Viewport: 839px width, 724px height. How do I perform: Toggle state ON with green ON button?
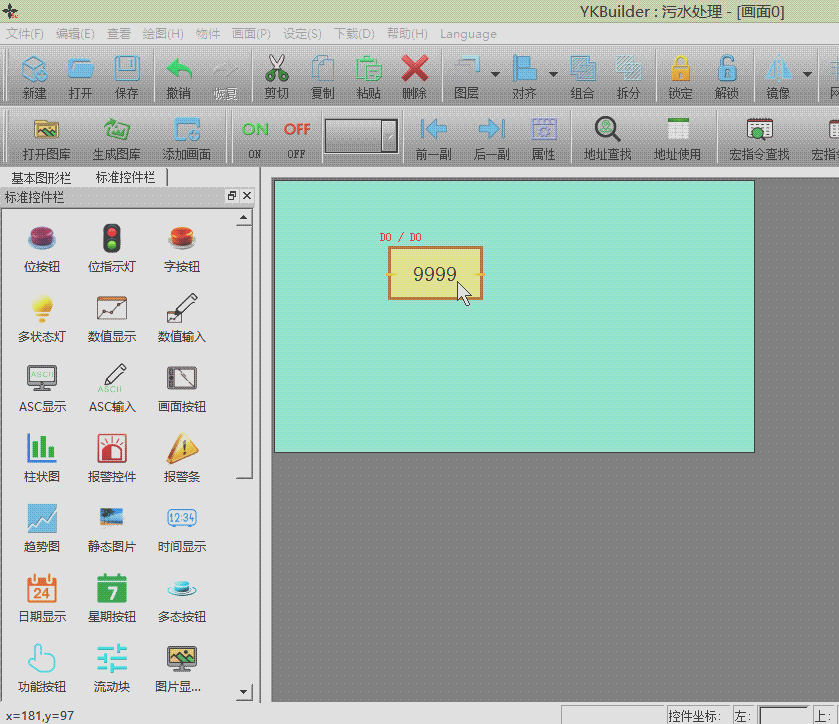(255, 136)
